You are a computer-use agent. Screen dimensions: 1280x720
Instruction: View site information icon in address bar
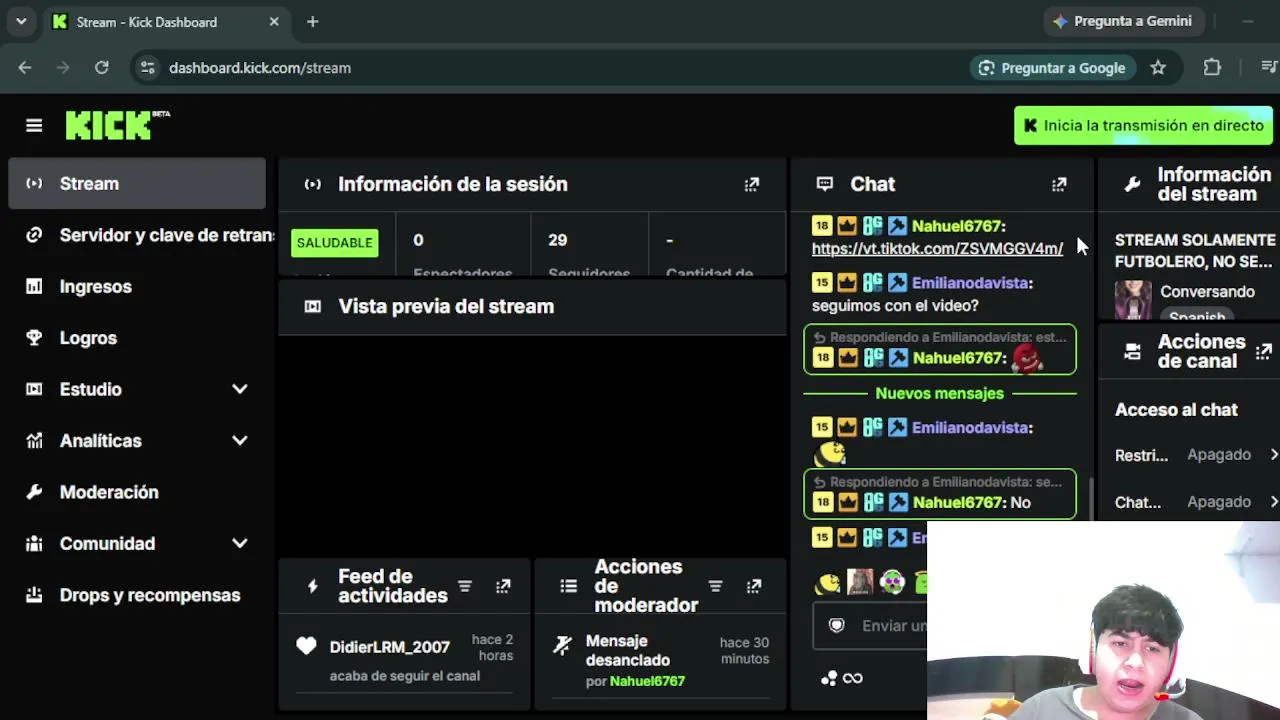pos(148,68)
